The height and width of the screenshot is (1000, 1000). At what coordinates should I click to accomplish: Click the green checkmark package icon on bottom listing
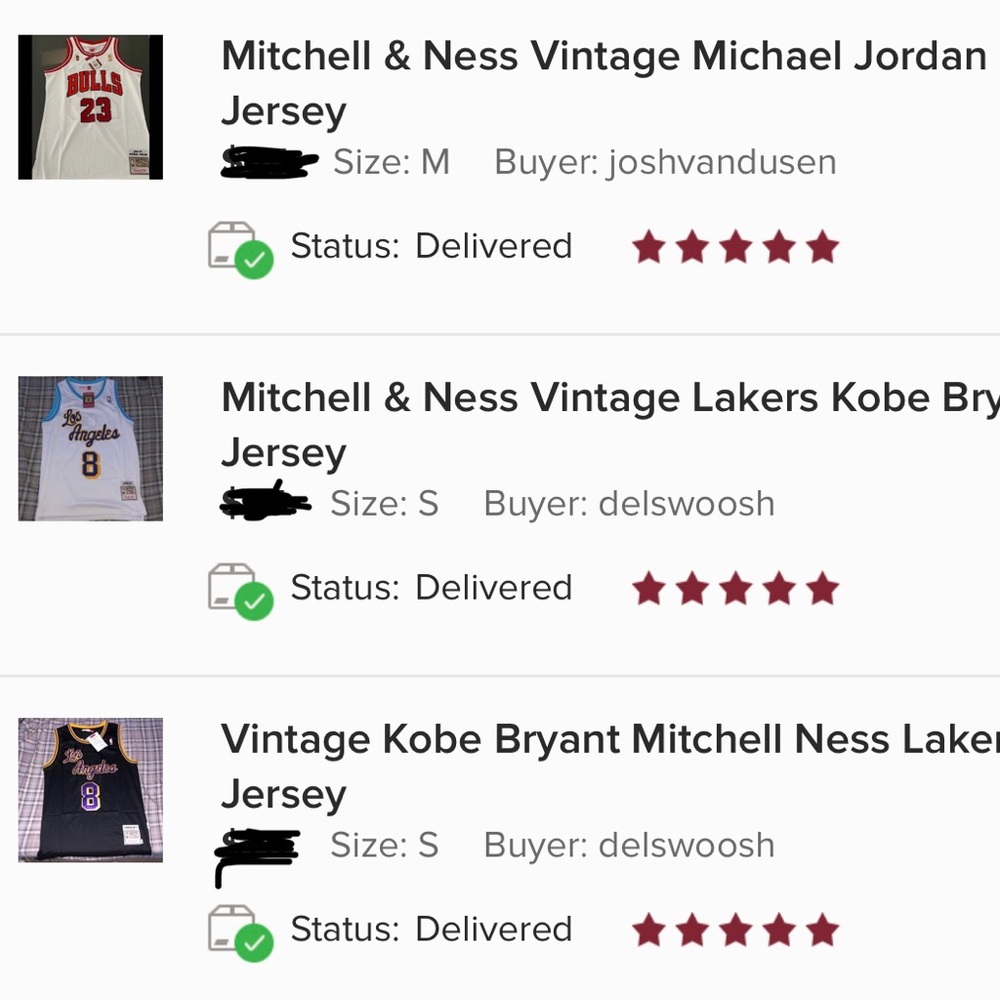(240, 933)
